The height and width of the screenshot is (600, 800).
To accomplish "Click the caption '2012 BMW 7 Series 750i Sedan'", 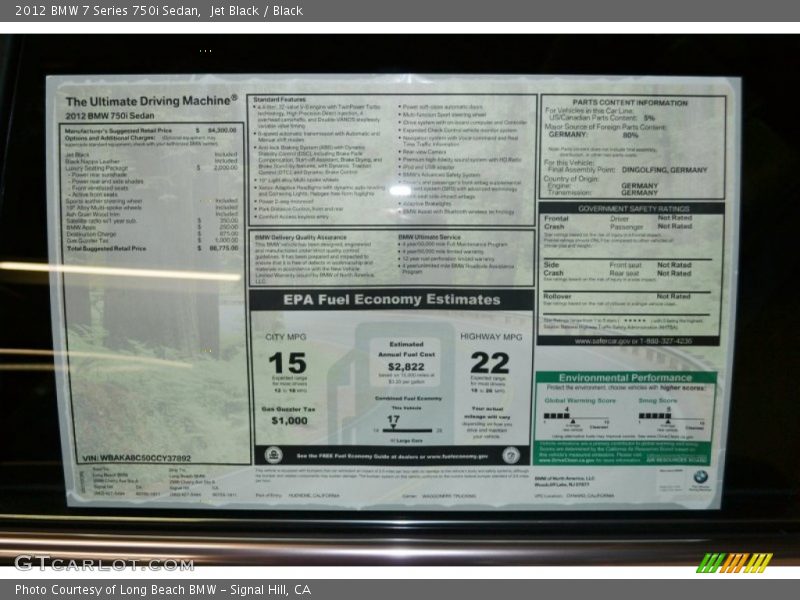I will tap(108, 11).
